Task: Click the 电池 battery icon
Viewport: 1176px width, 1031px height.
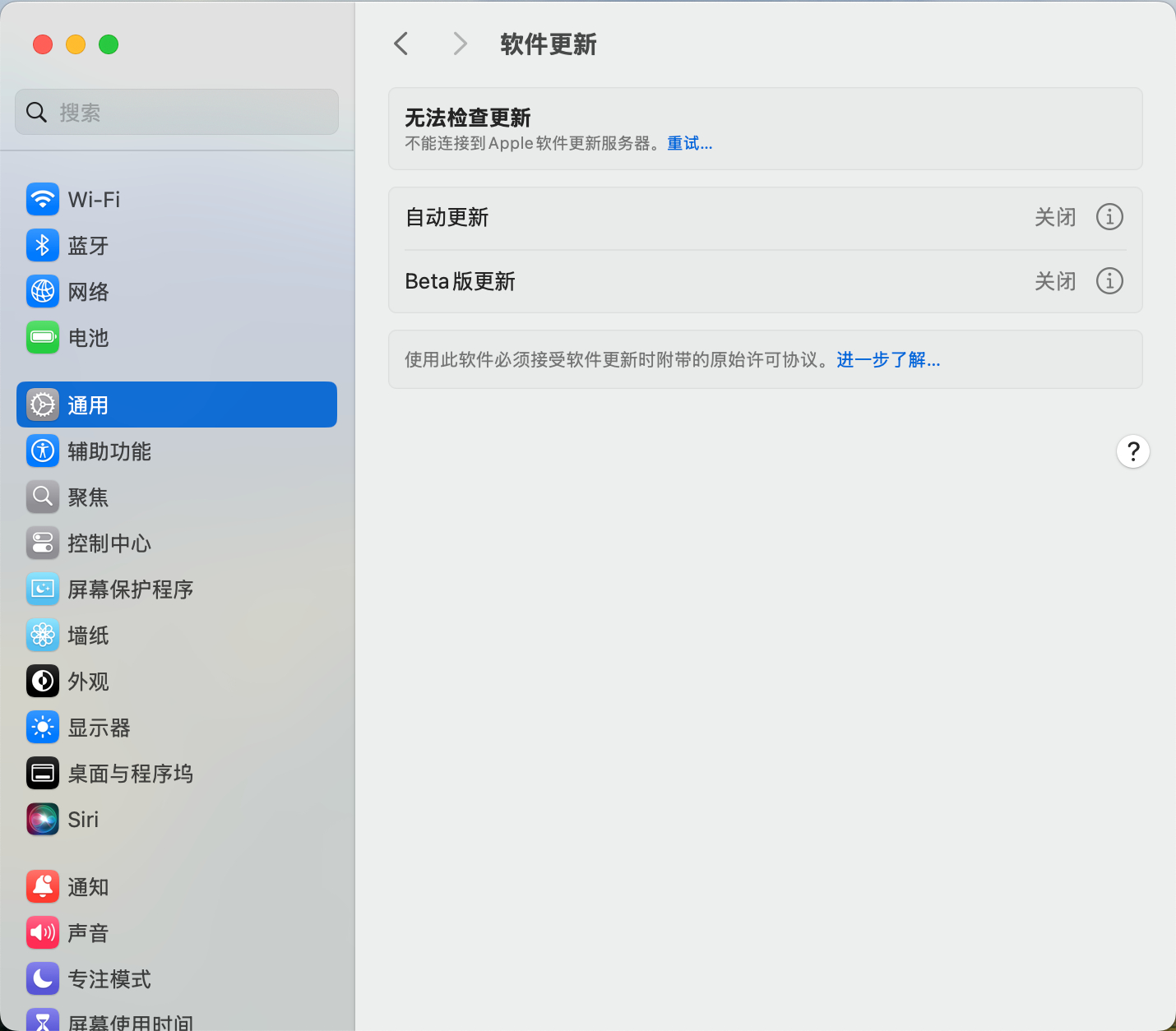Action: tap(42, 337)
